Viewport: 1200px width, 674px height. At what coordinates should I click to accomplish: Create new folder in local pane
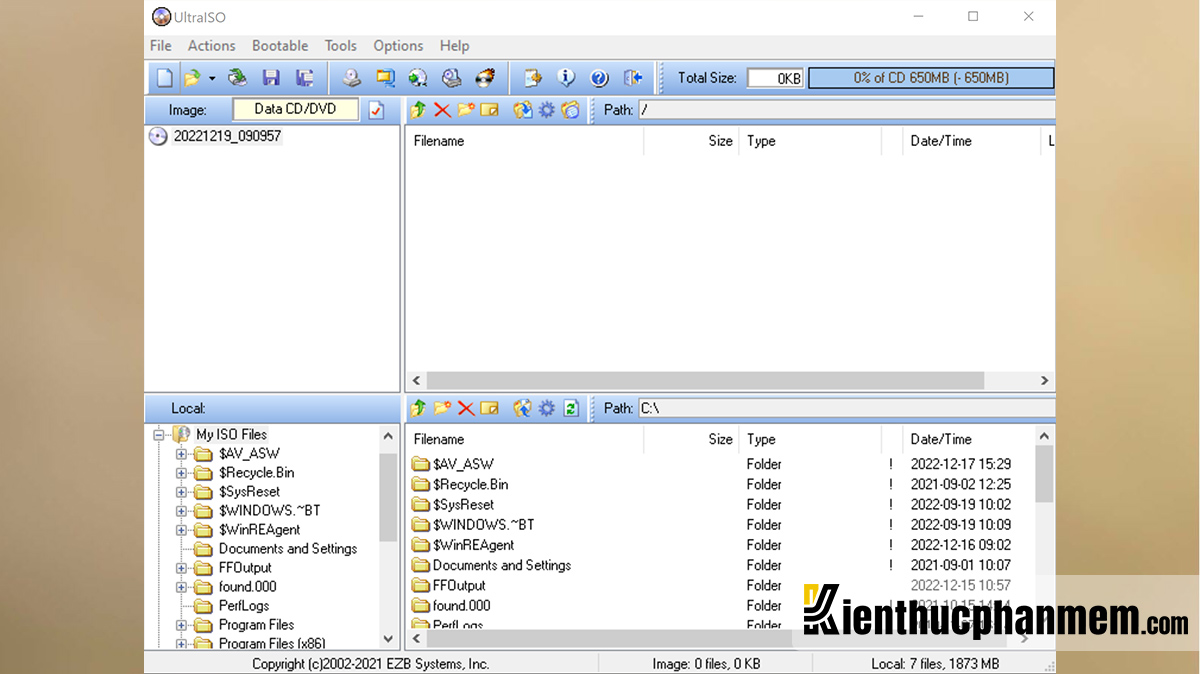[x=442, y=408]
